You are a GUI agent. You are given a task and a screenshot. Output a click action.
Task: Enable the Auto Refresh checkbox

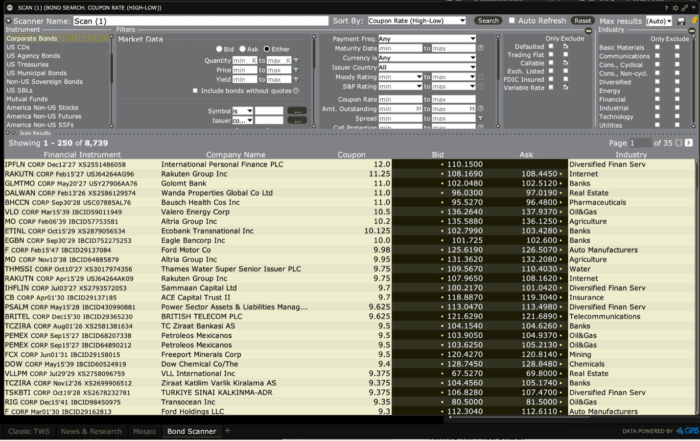(512, 21)
